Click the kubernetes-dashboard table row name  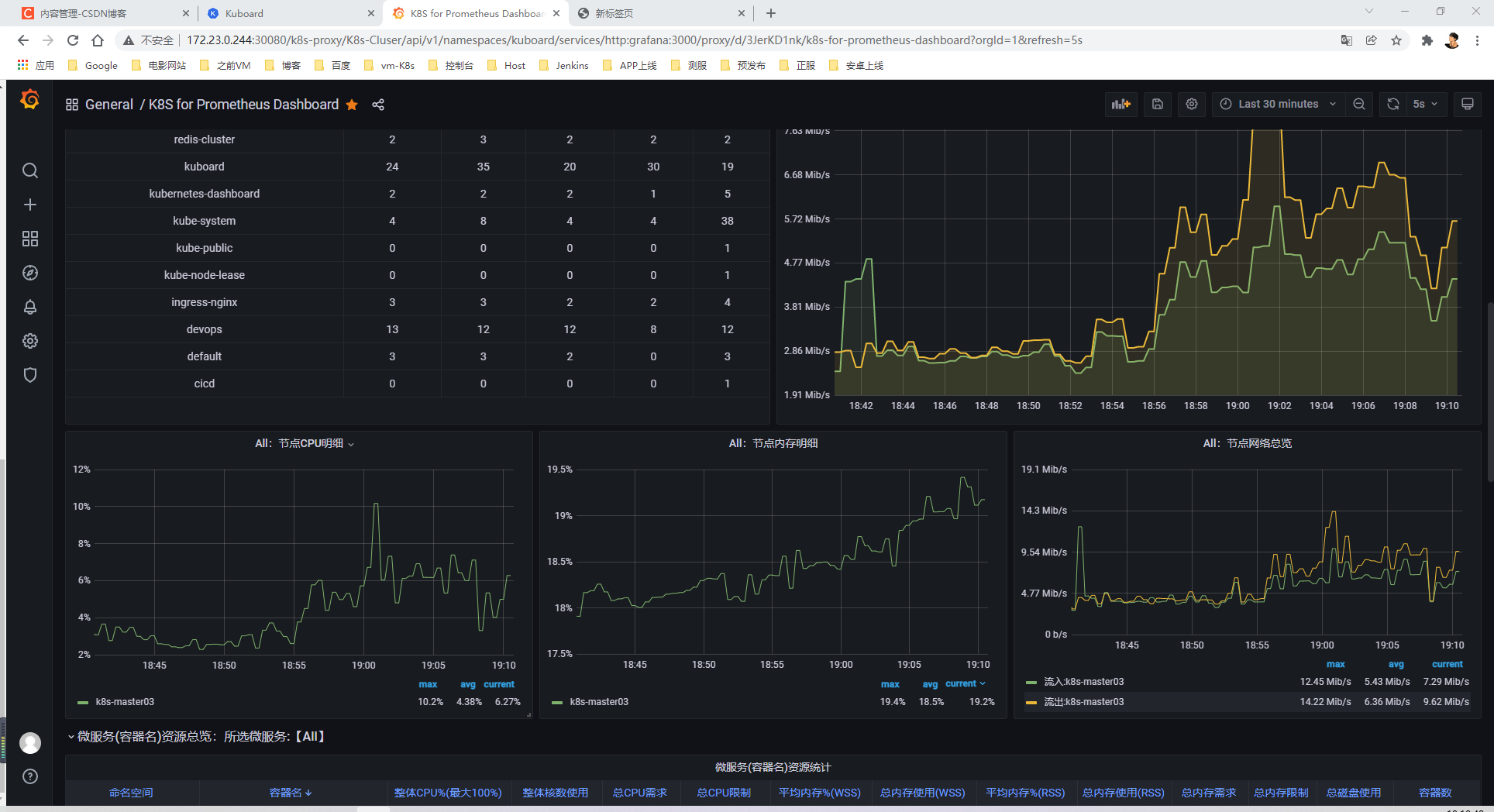pos(205,194)
